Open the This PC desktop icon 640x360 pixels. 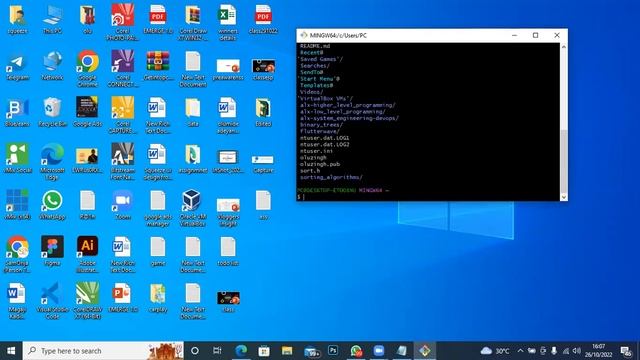click(x=52, y=20)
